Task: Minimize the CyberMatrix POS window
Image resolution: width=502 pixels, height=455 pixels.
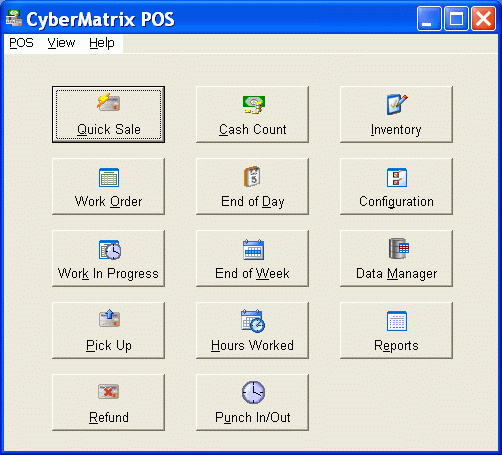Action: [x=429, y=19]
